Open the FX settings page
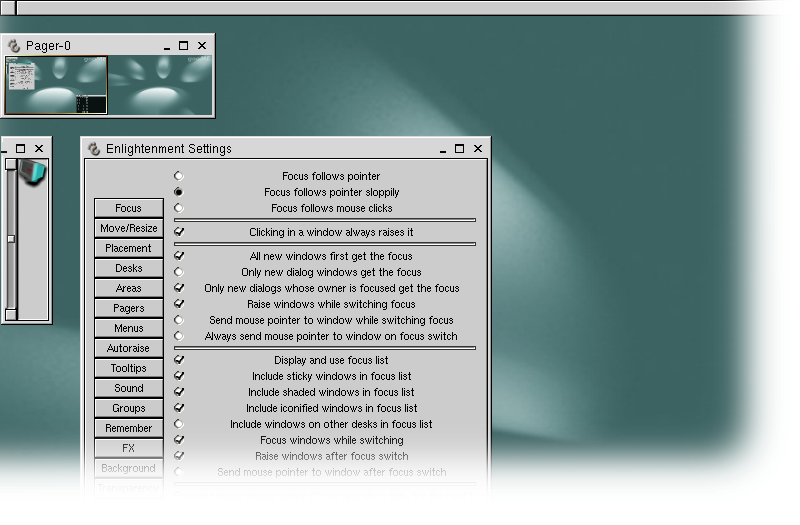The width and height of the screenshot is (800, 525). 129,448
